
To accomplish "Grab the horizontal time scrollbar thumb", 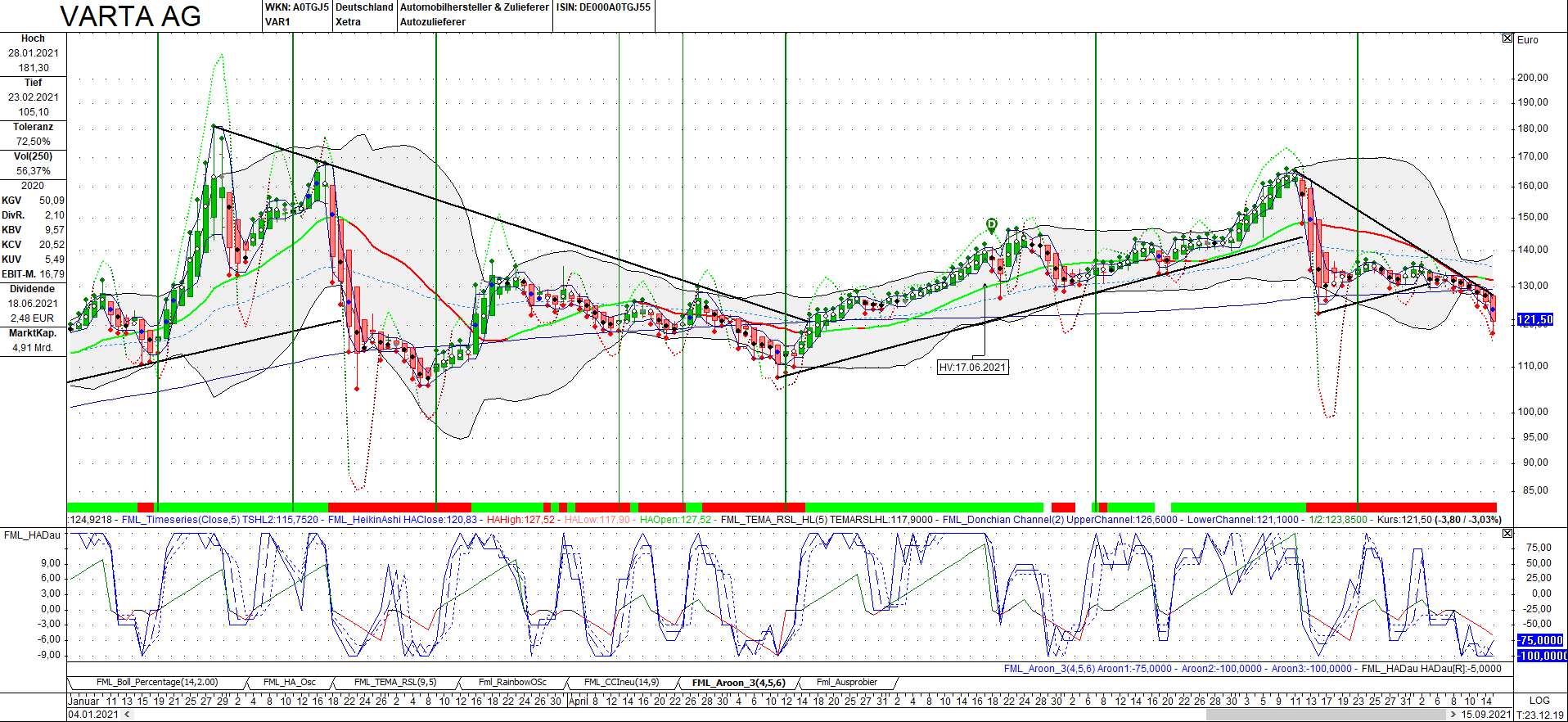I will tap(1325, 715).
